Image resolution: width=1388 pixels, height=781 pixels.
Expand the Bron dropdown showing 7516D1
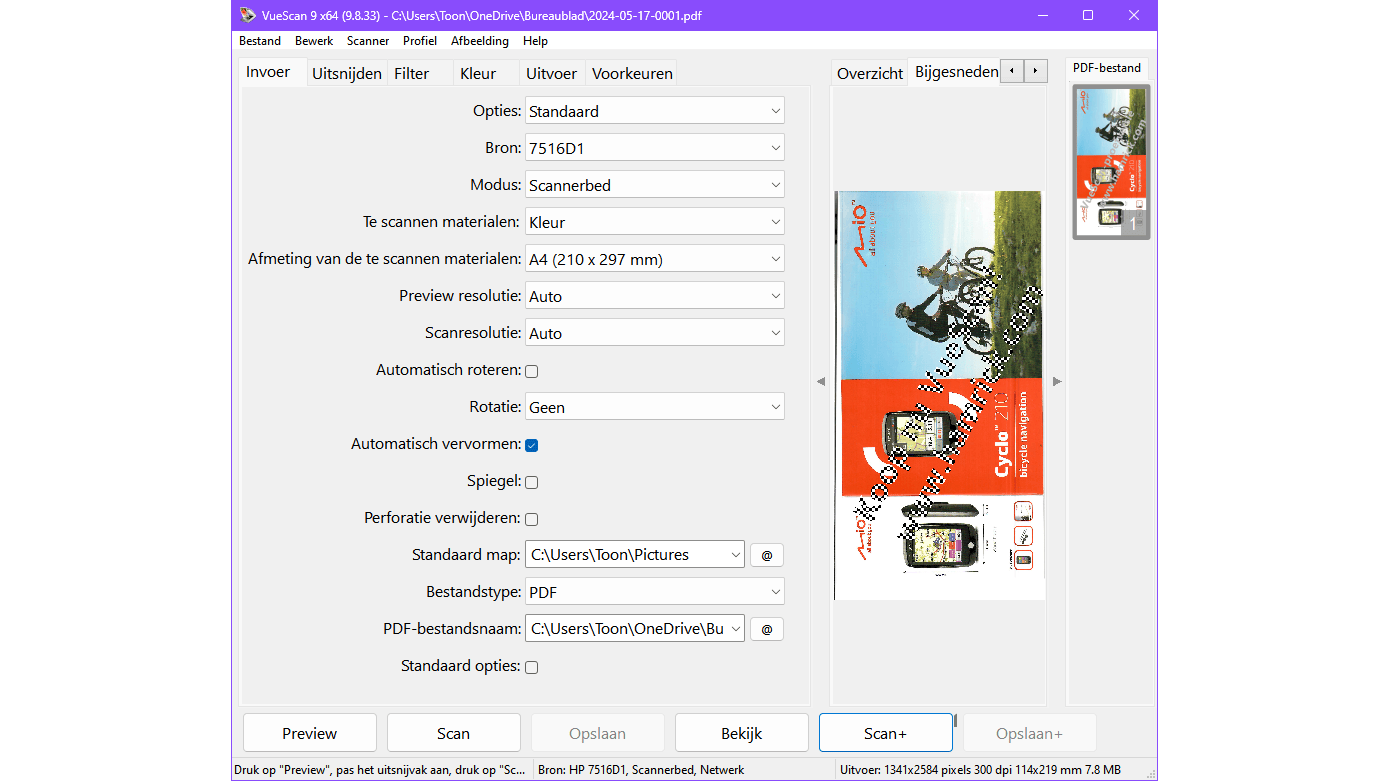pyautogui.click(x=655, y=148)
